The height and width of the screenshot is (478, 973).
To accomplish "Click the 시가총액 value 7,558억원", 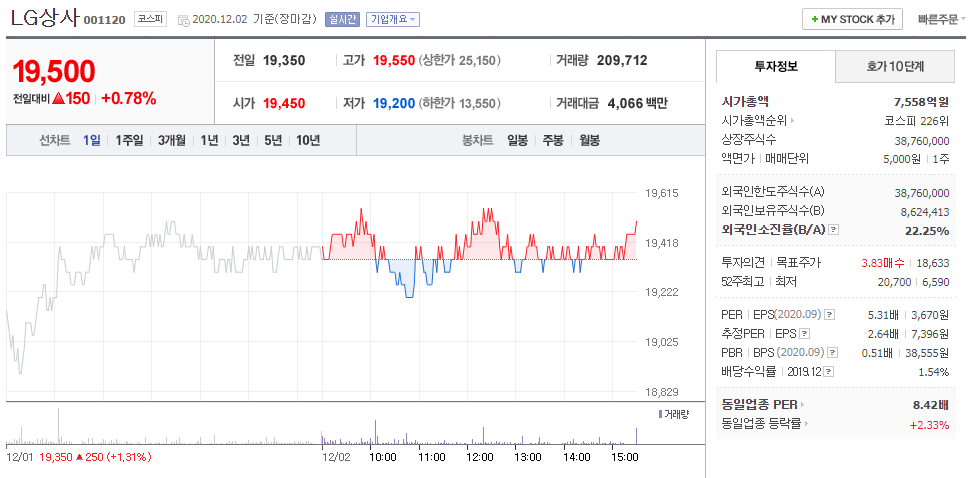I will tap(921, 102).
